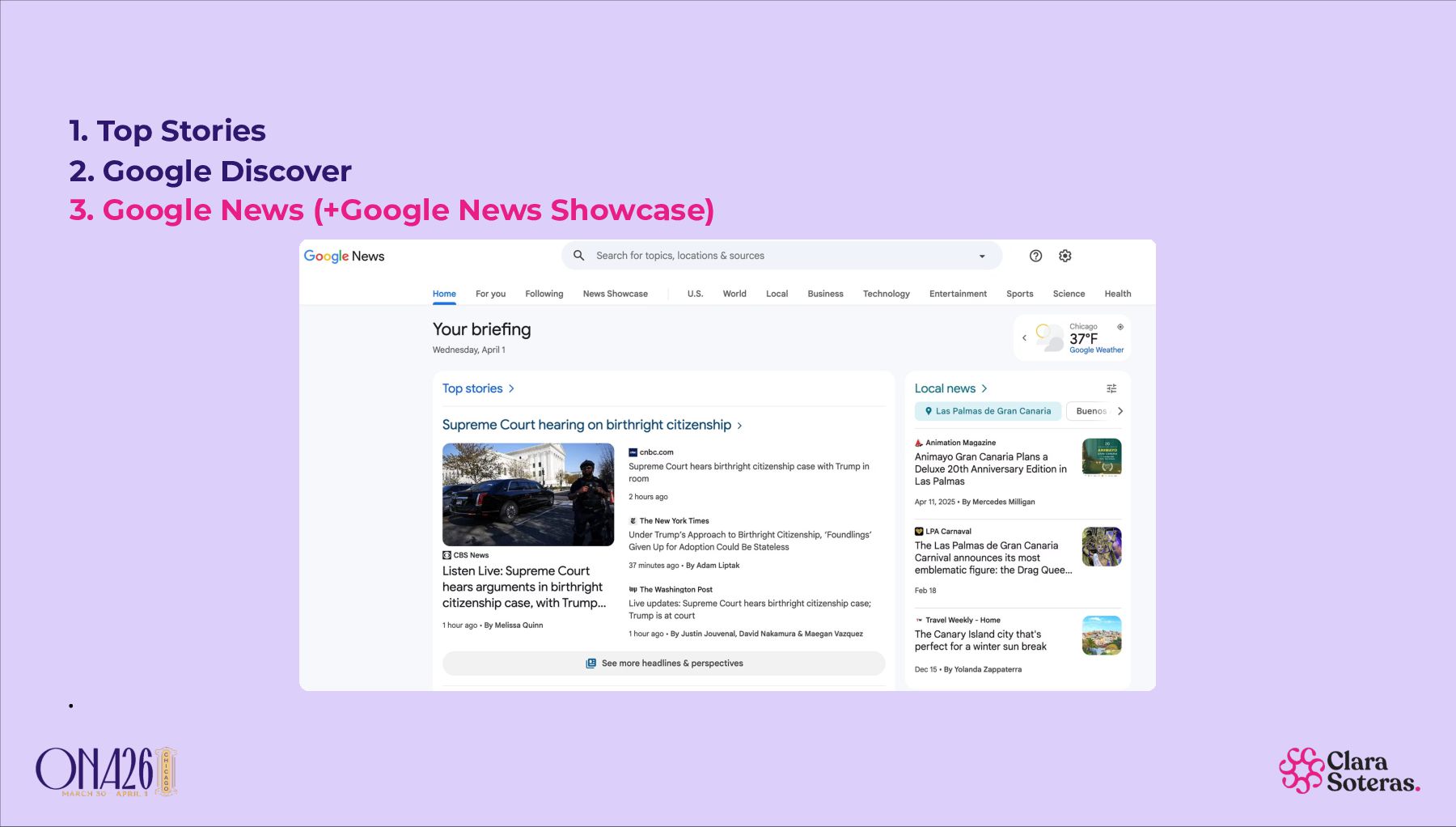Open CNBC birthright citizenship case article

pyautogui.click(x=749, y=473)
